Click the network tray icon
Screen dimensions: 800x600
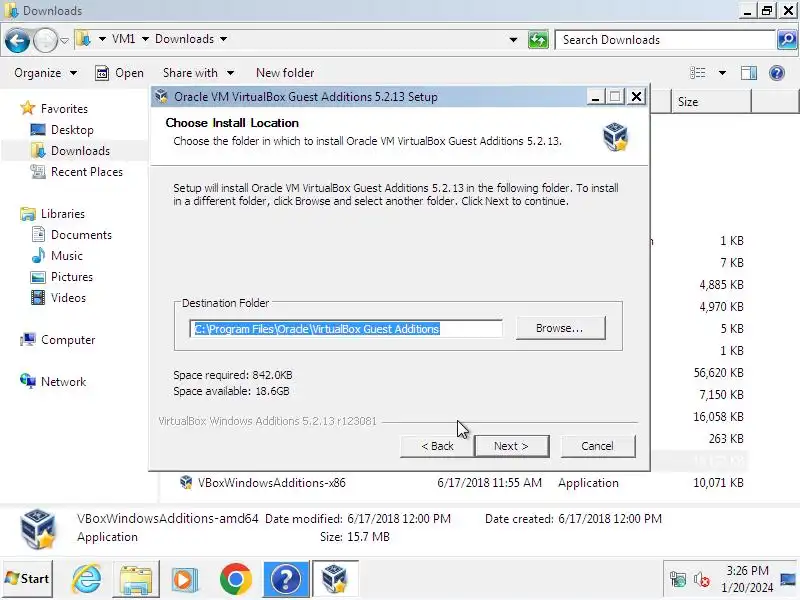(x=678, y=579)
